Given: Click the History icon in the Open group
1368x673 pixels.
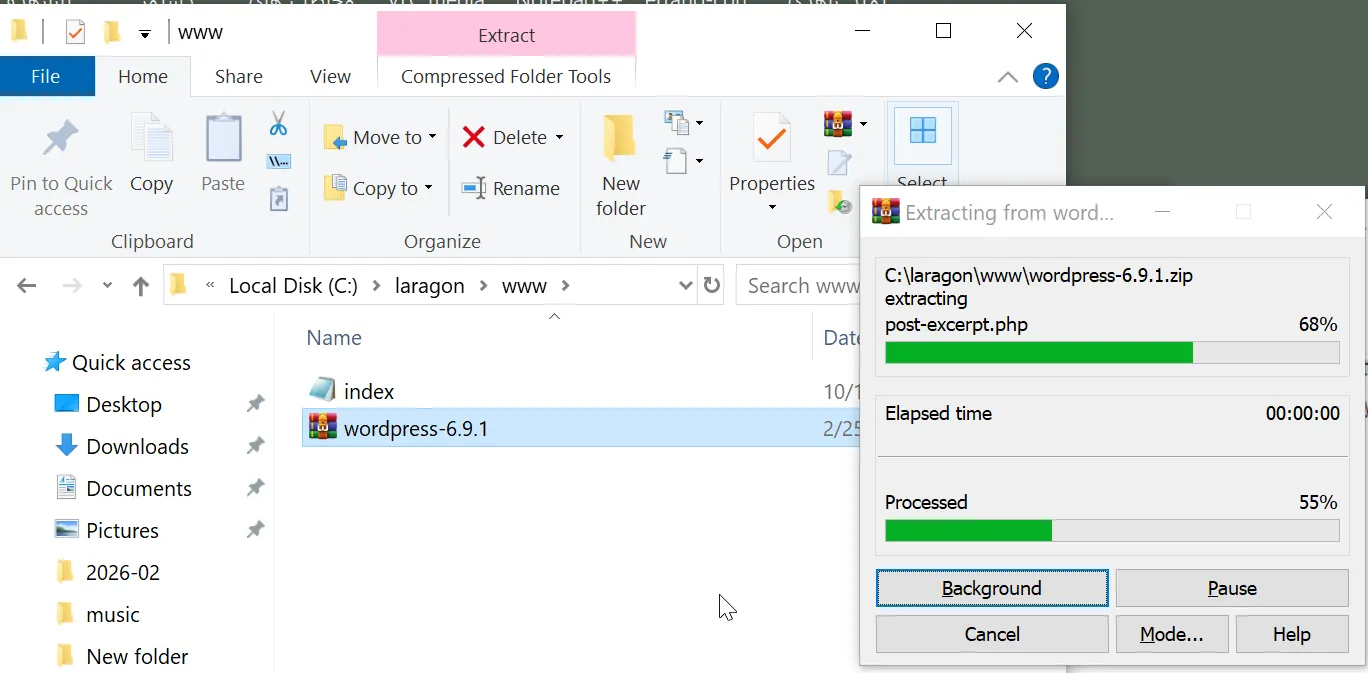Looking at the screenshot, I should [839, 201].
